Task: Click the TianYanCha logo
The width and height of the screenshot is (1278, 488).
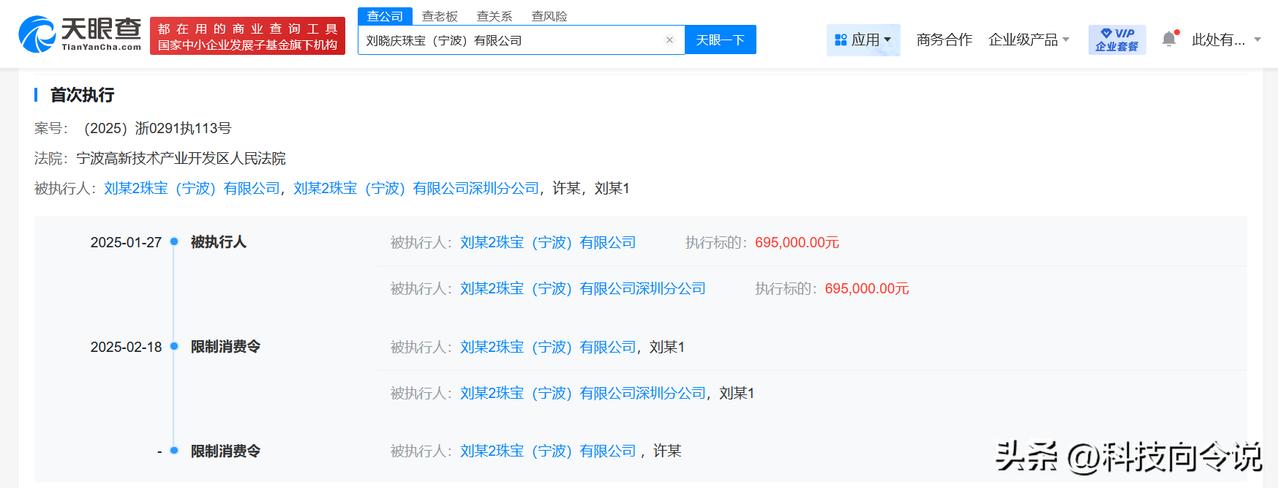Action: point(82,35)
